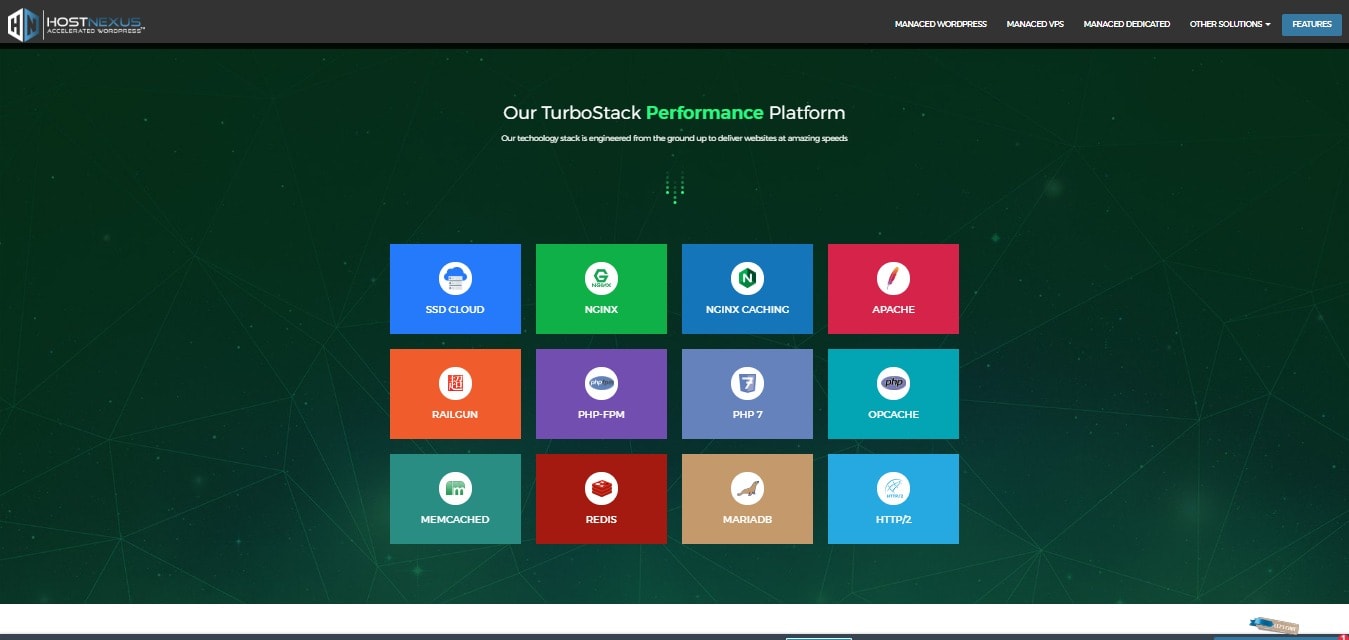The width and height of the screenshot is (1349, 640).
Task: Click the HTTP/2 icon
Action: click(x=893, y=488)
